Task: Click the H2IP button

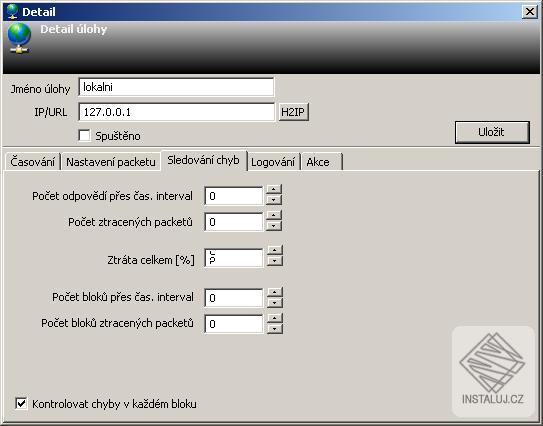Action: pos(293,112)
